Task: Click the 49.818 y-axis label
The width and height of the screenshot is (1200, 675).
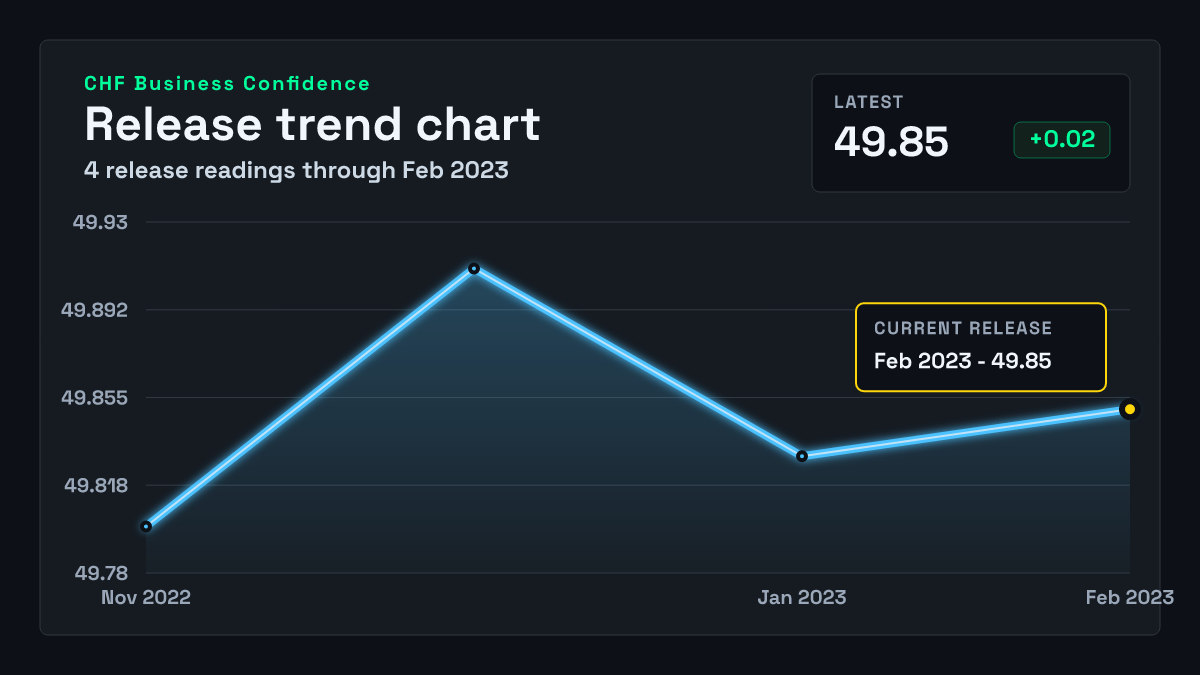Action: pos(96,486)
